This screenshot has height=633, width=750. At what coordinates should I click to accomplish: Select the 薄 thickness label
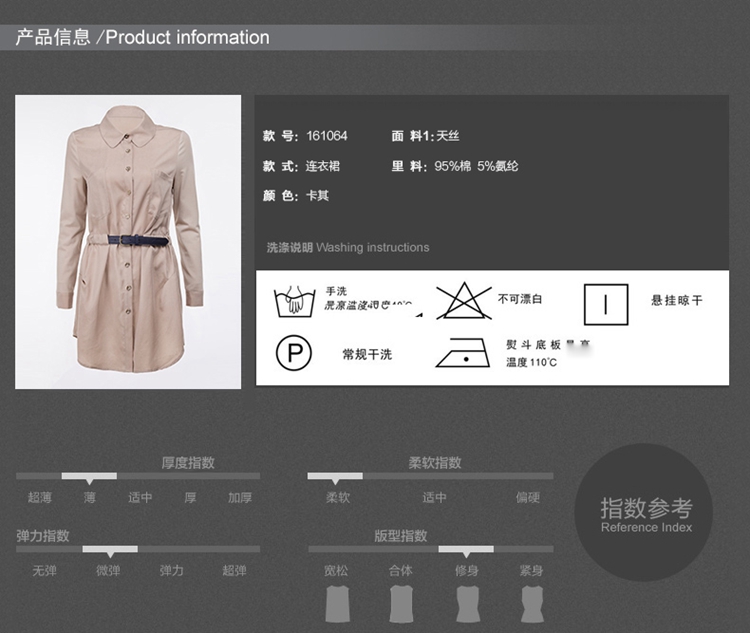pyautogui.click(x=90, y=497)
